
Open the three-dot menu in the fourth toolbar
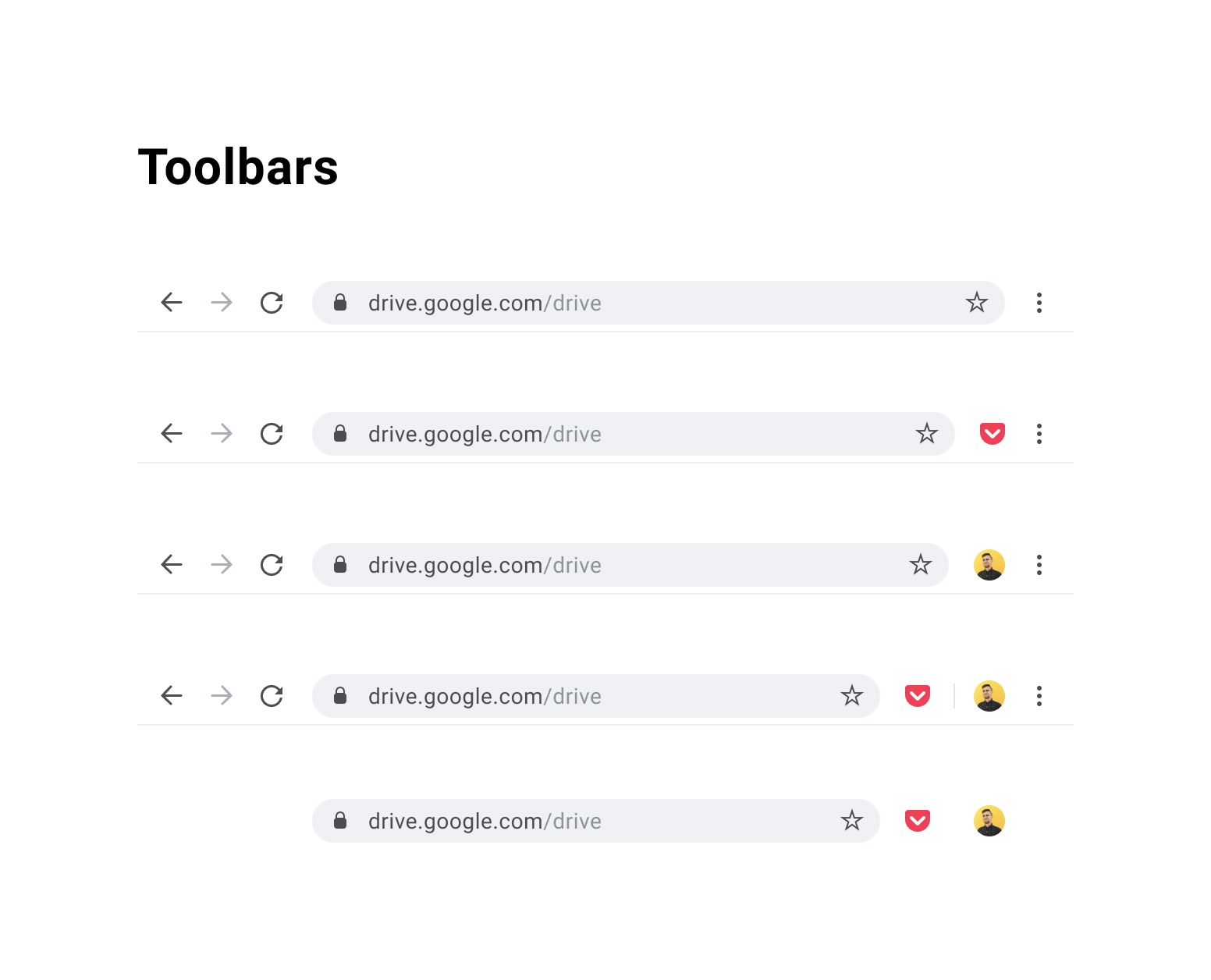click(1039, 695)
